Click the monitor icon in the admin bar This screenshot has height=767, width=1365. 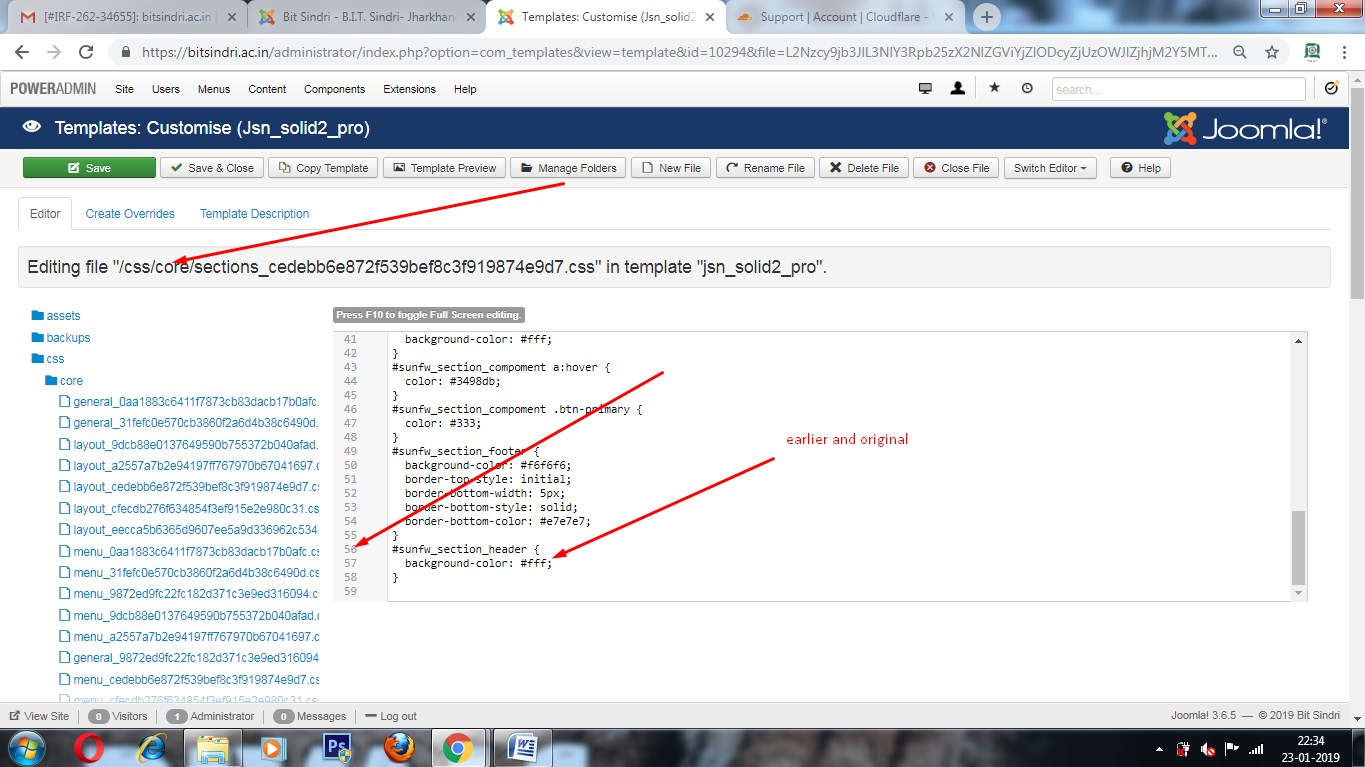pos(925,89)
